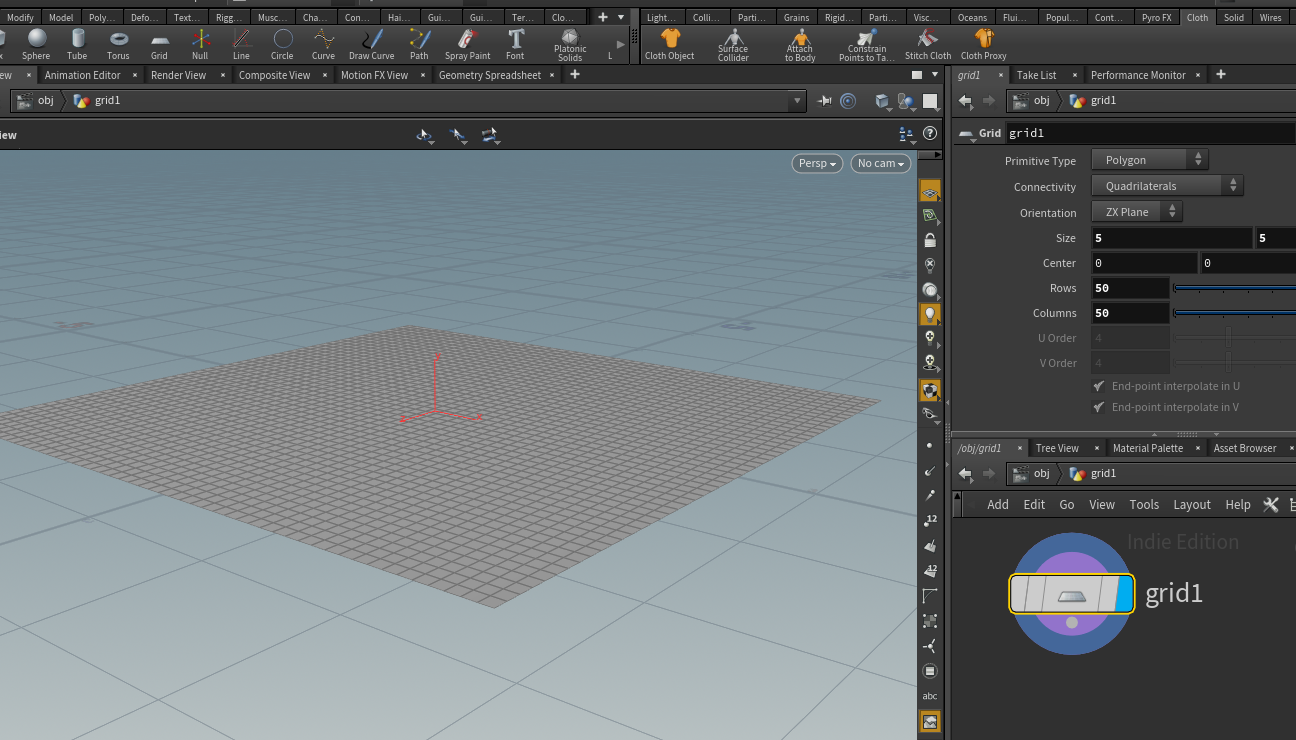Select the Constrain Points to Target tool
Viewport: 1296px width, 740px height.
pos(867,45)
